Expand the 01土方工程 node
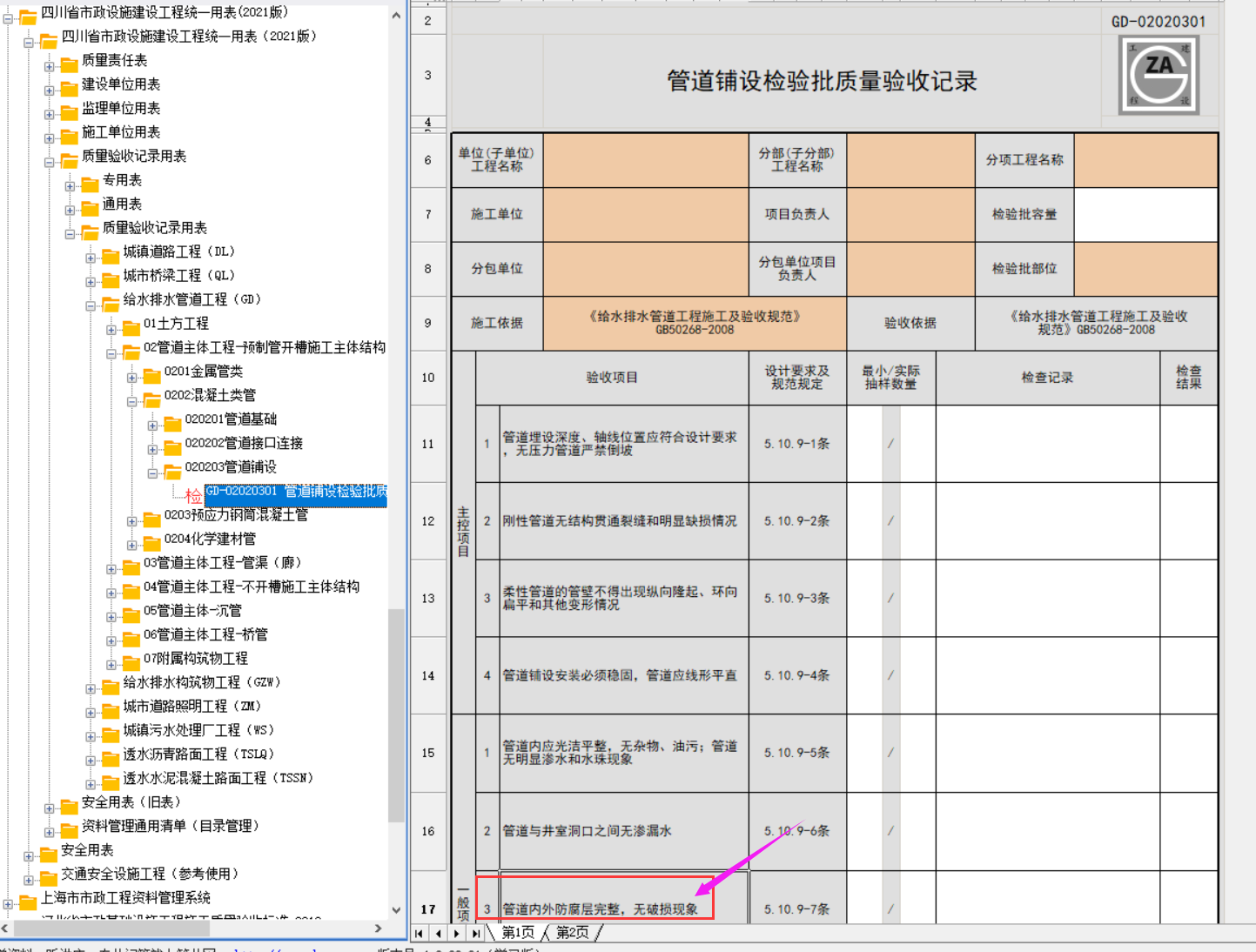The width and height of the screenshot is (1256, 952). [x=111, y=330]
